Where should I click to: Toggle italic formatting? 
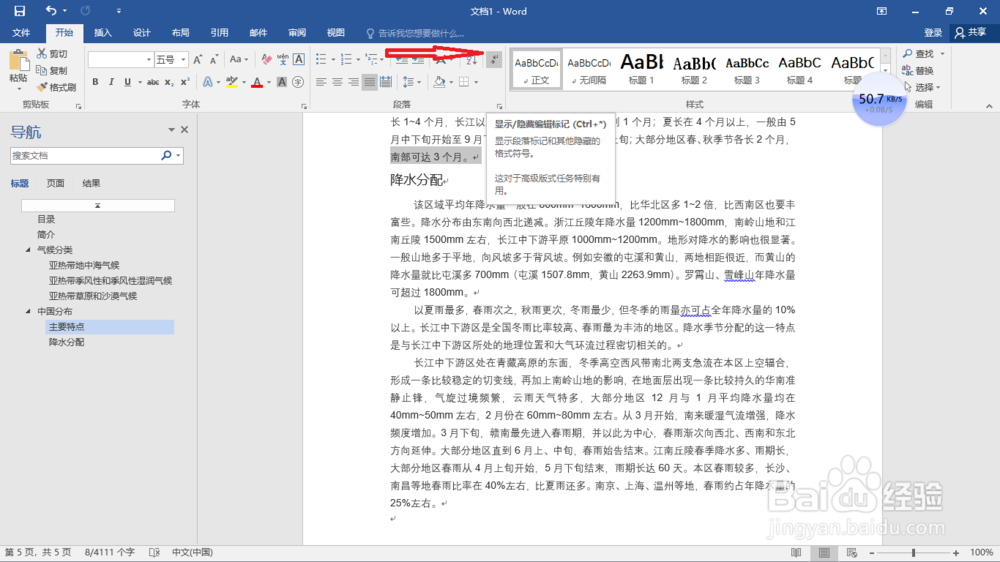111,82
